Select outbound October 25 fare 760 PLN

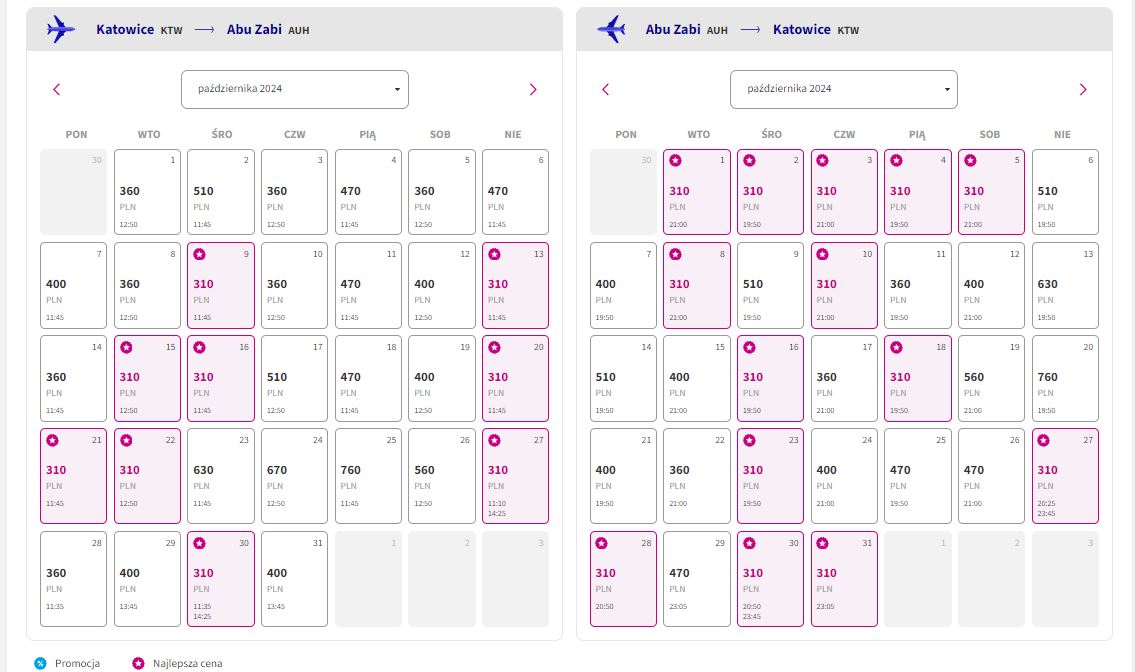point(368,476)
